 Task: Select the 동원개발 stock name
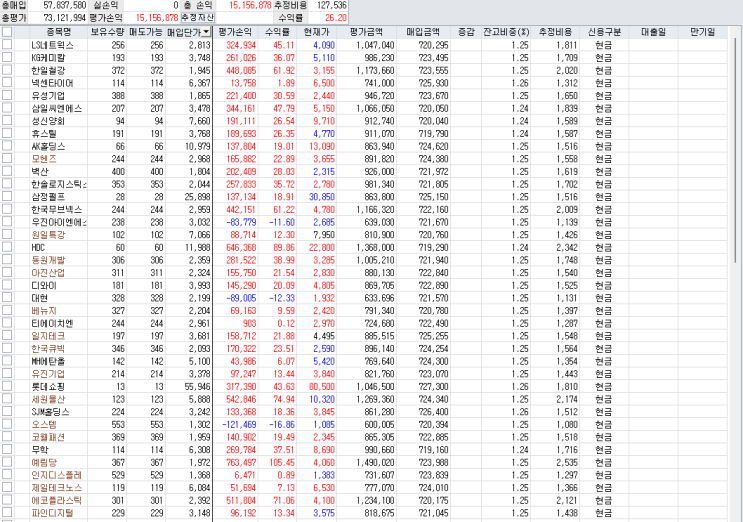pyautogui.click(x=48, y=260)
